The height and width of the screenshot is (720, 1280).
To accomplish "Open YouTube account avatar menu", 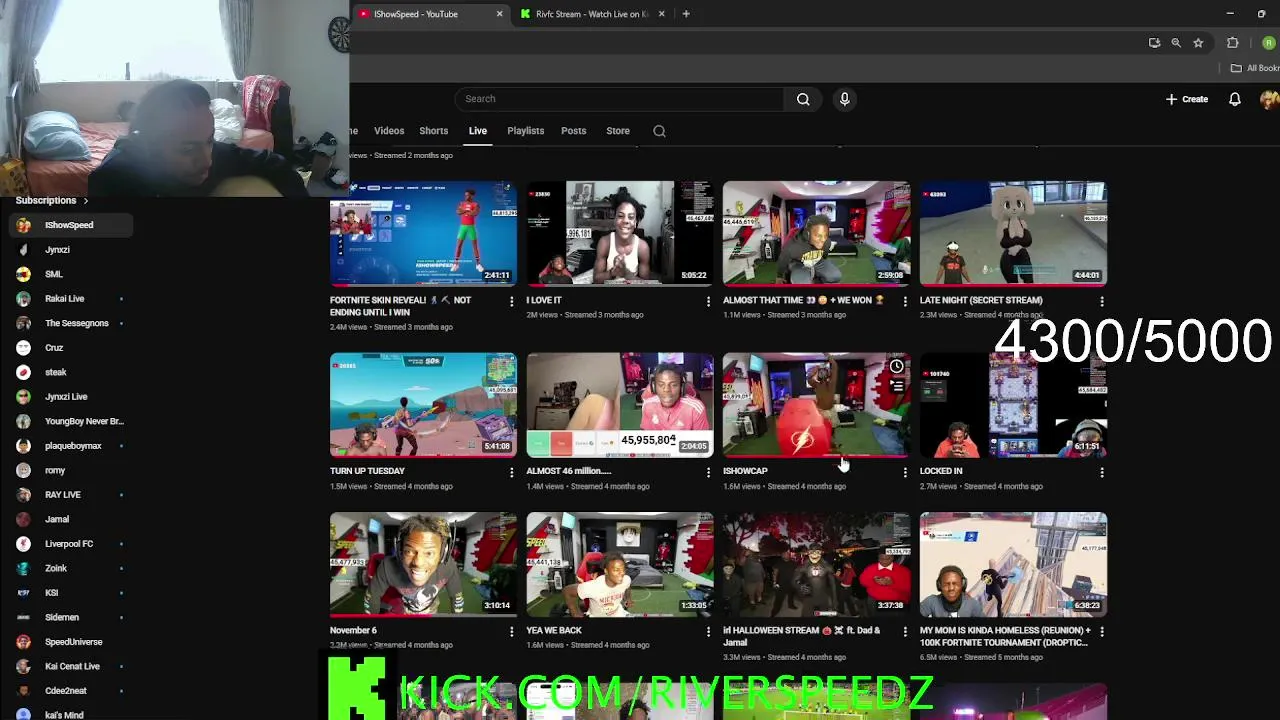I will pos(1270,99).
